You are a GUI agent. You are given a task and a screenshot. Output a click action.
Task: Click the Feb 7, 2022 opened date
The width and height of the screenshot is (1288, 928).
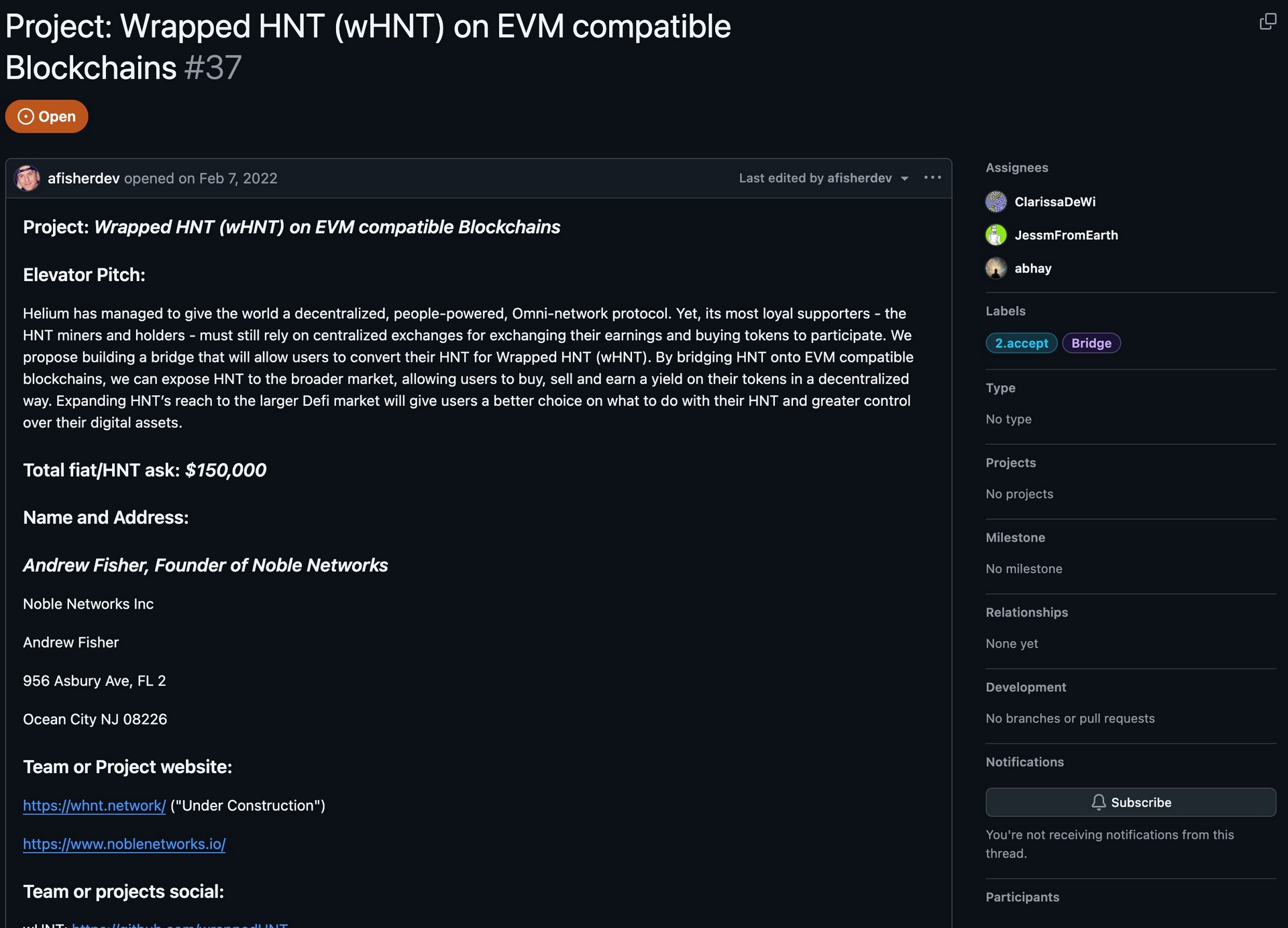[238, 178]
